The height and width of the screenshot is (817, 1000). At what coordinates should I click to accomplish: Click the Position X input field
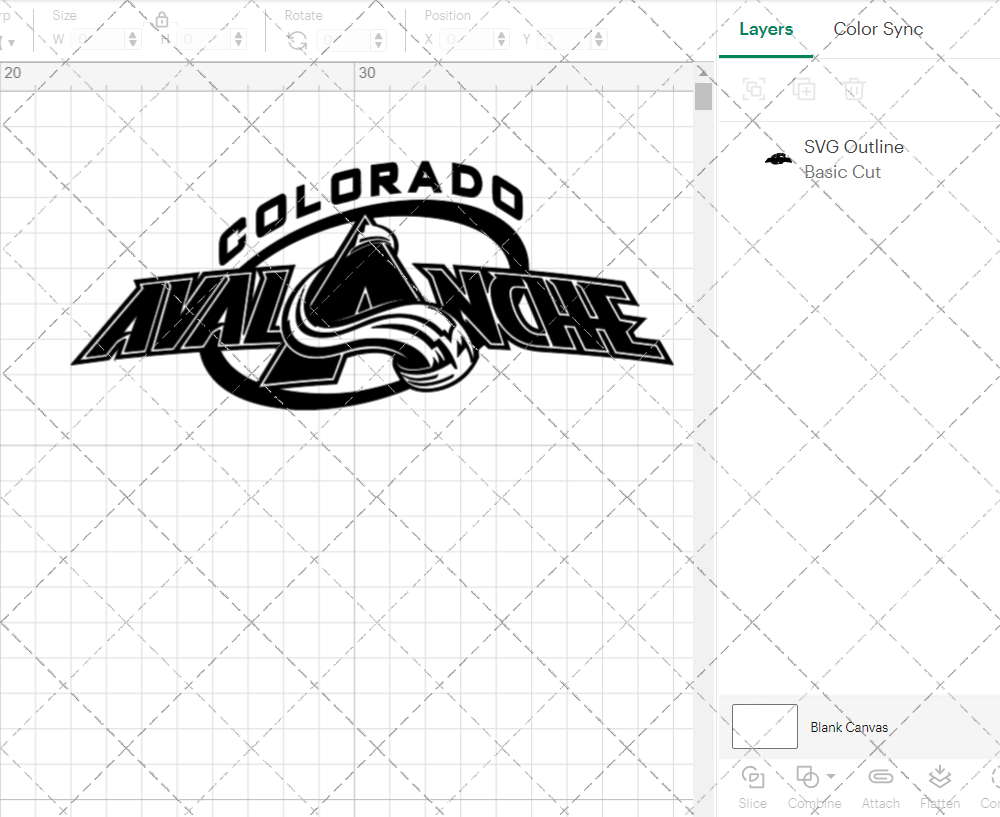pos(467,40)
